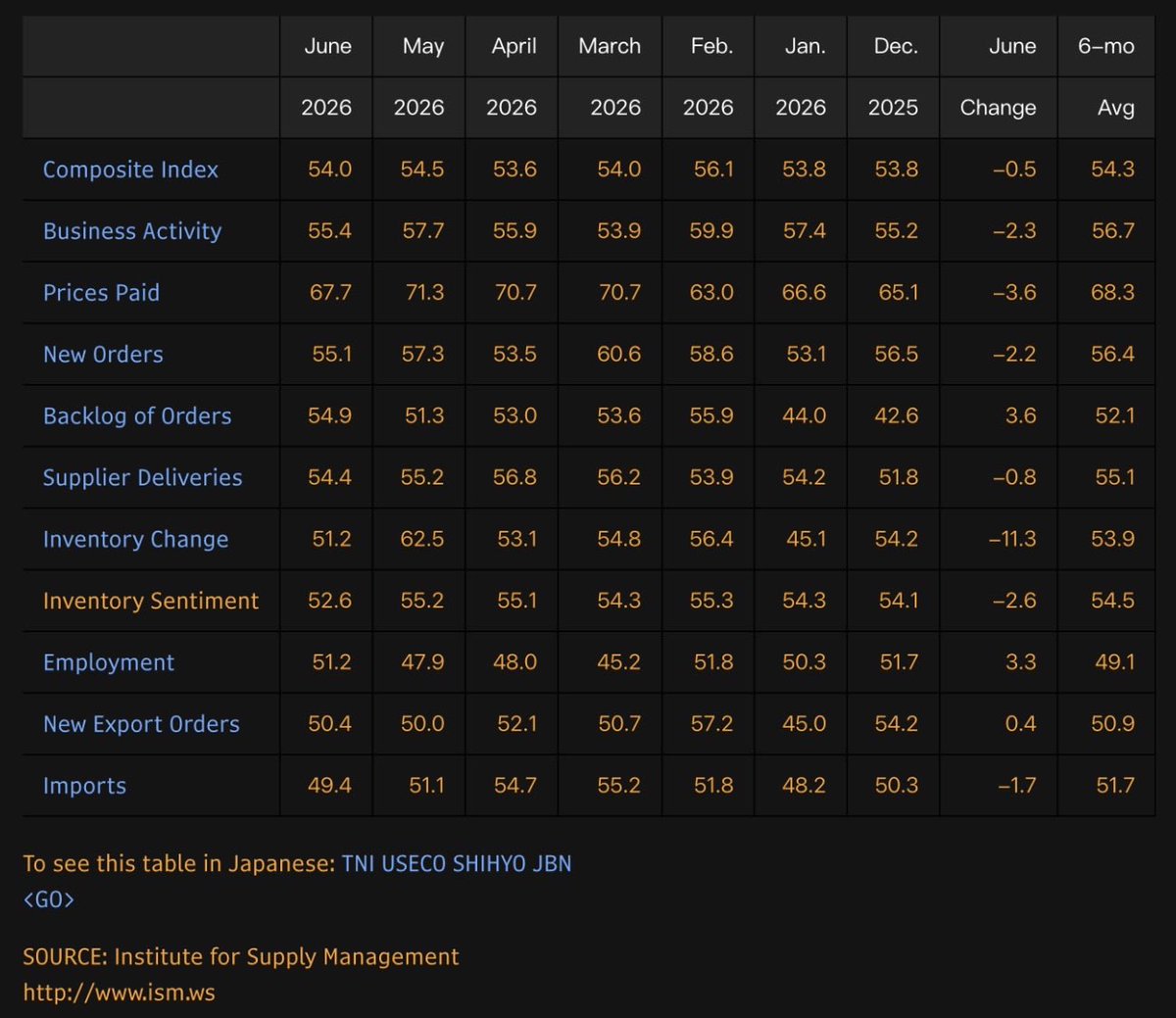
Task: Open the TNI USECO SHIHYO JBN link
Action: (x=457, y=864)
